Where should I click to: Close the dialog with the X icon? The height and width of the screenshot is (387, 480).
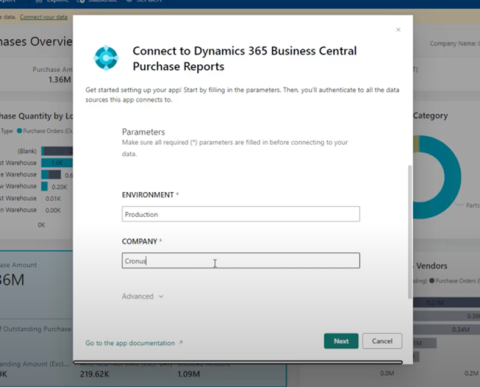(398, 30)
